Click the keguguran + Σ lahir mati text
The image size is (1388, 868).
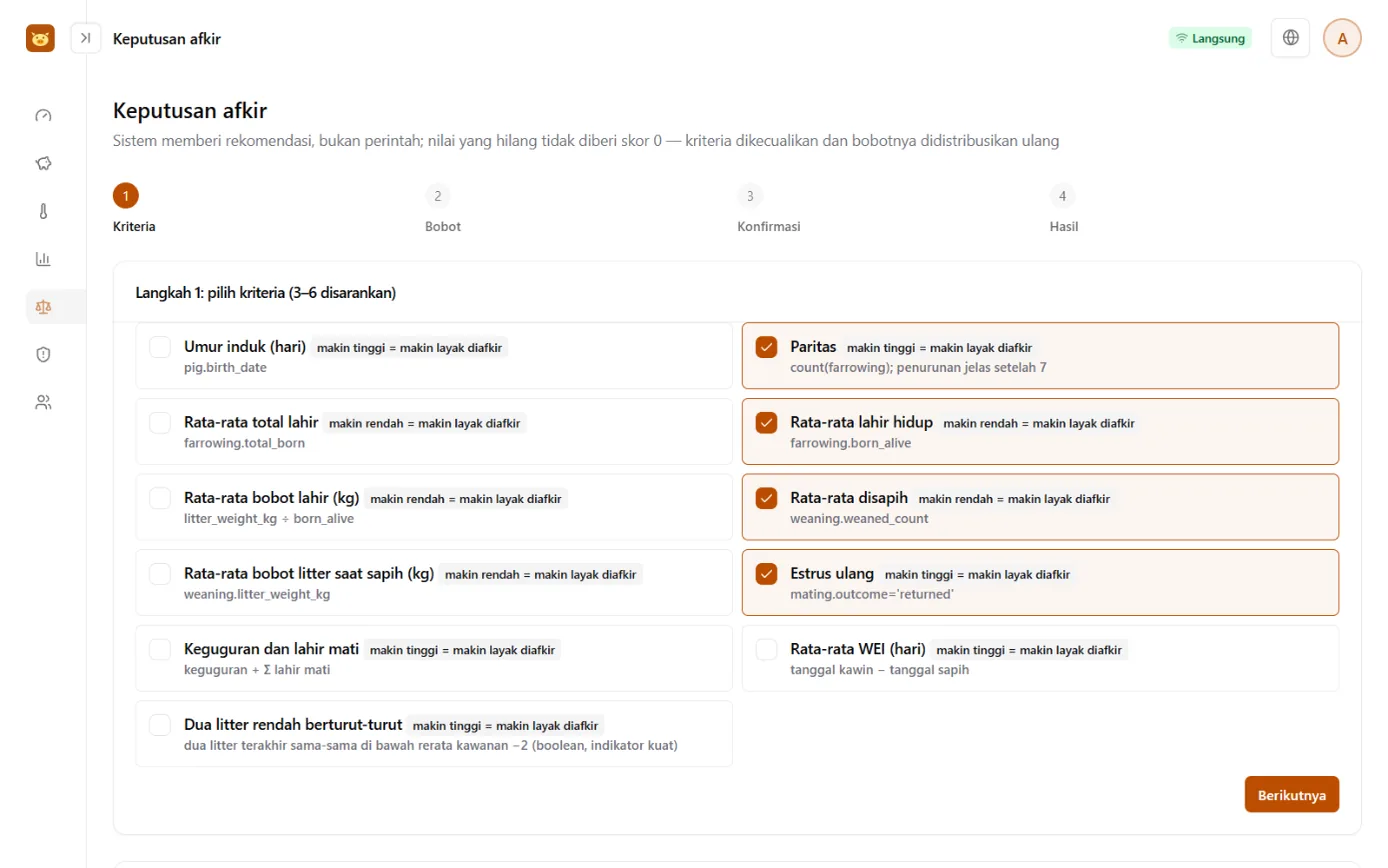pyautogui.click(x=257, y=670)
